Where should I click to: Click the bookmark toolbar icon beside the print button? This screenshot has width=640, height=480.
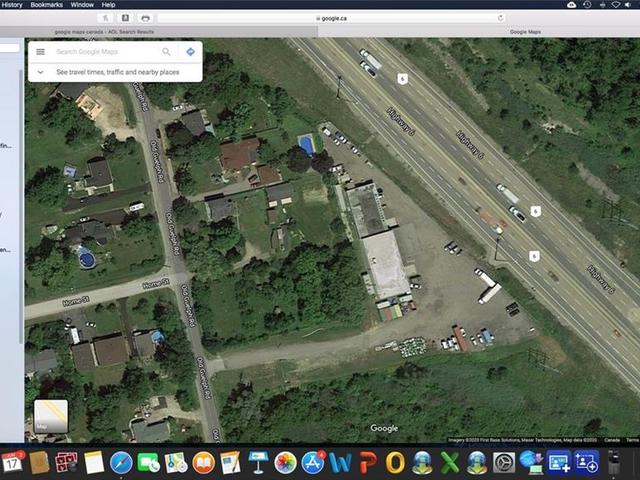(125, 18)
